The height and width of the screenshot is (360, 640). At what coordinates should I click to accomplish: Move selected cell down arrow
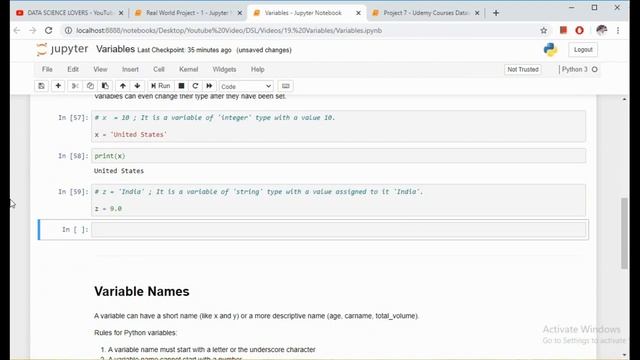[137, 86]
